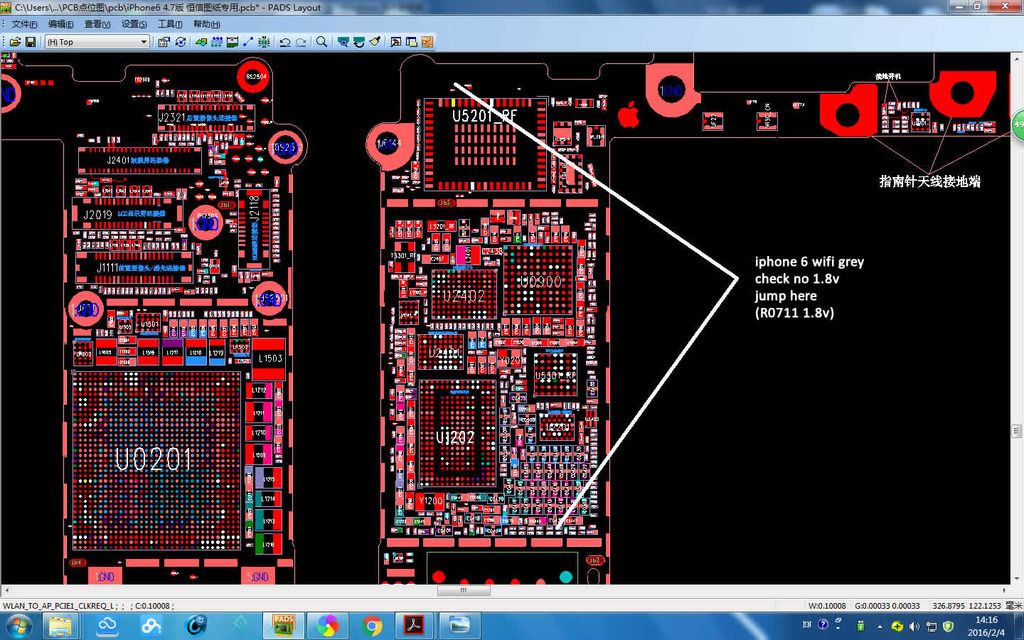Activate the Zoom magnifier tool
The height and width of the screenshot is (640, 1024).
321,42
